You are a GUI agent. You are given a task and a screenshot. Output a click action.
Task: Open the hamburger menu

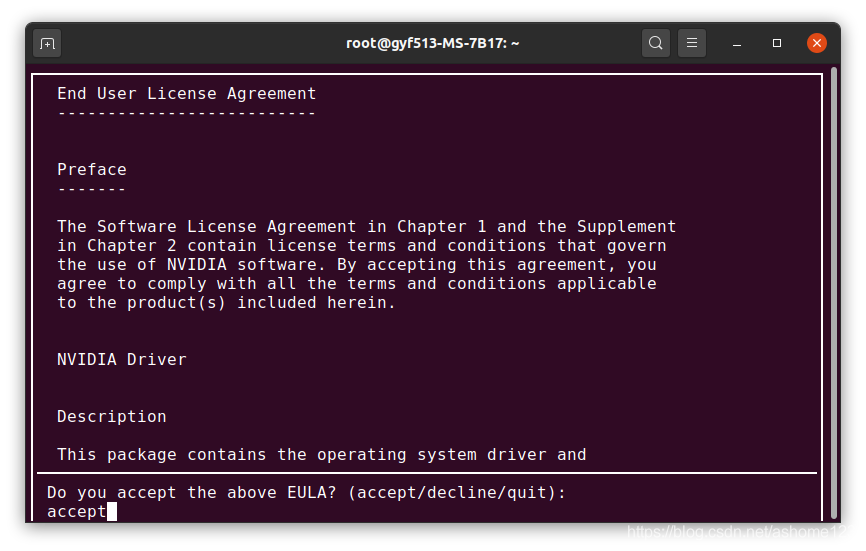pyautogui.click(x=691, y=43)
